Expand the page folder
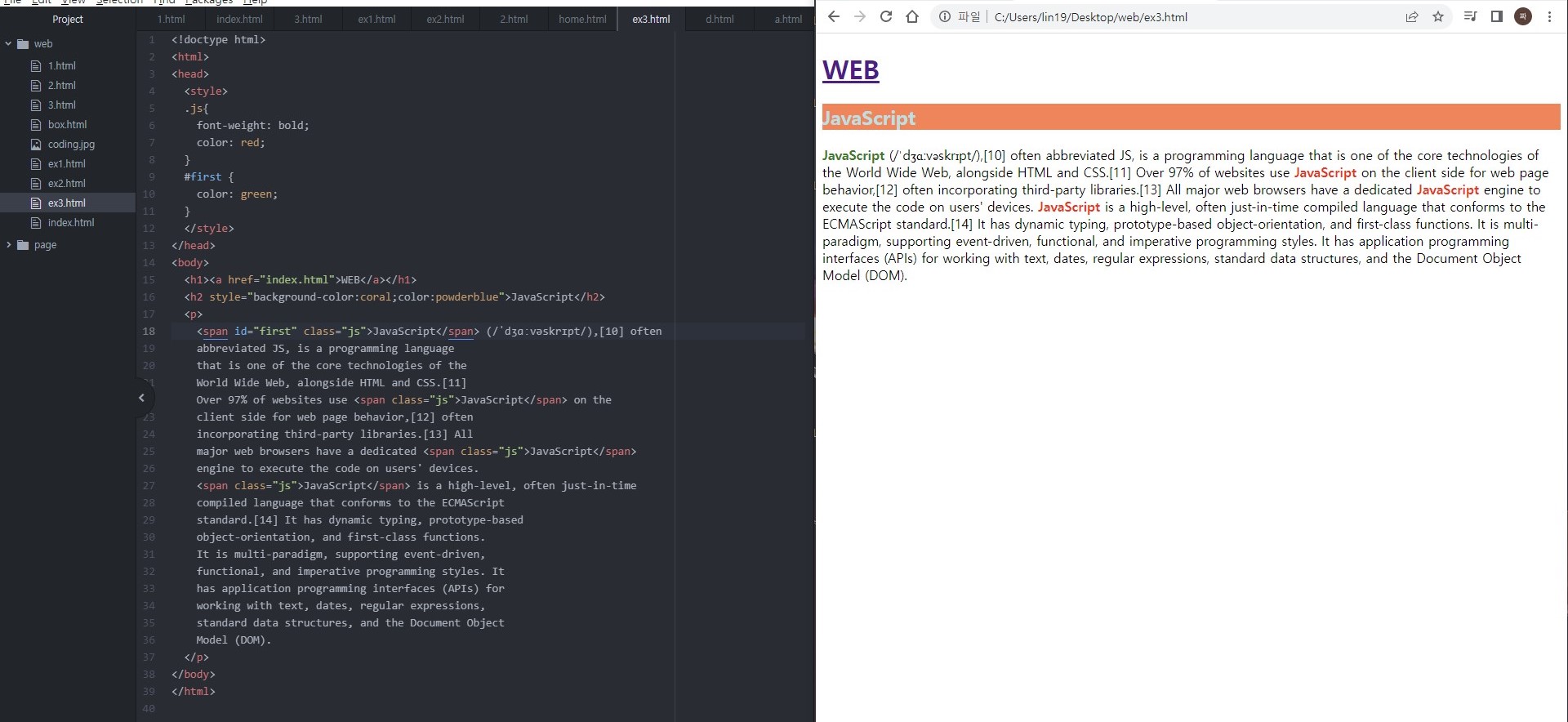This screenshot has width=1568, height=722. [8, 245]
